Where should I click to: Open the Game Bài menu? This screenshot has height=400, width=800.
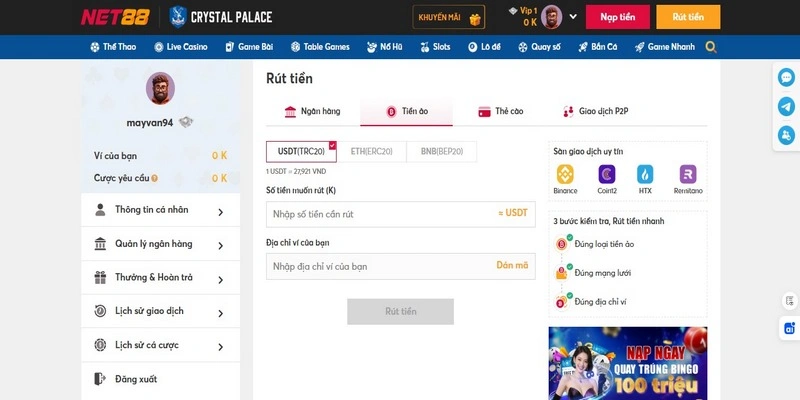click(249, 47)
